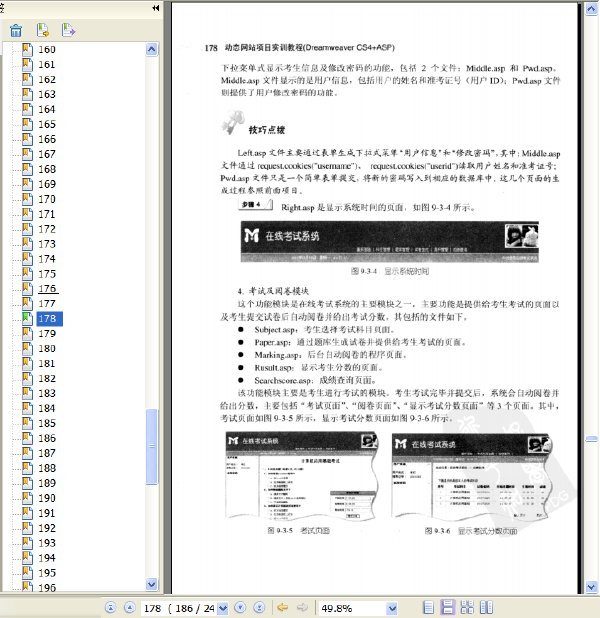
Task: Select bookmark 161 in the list
Action: coord(47,64)
